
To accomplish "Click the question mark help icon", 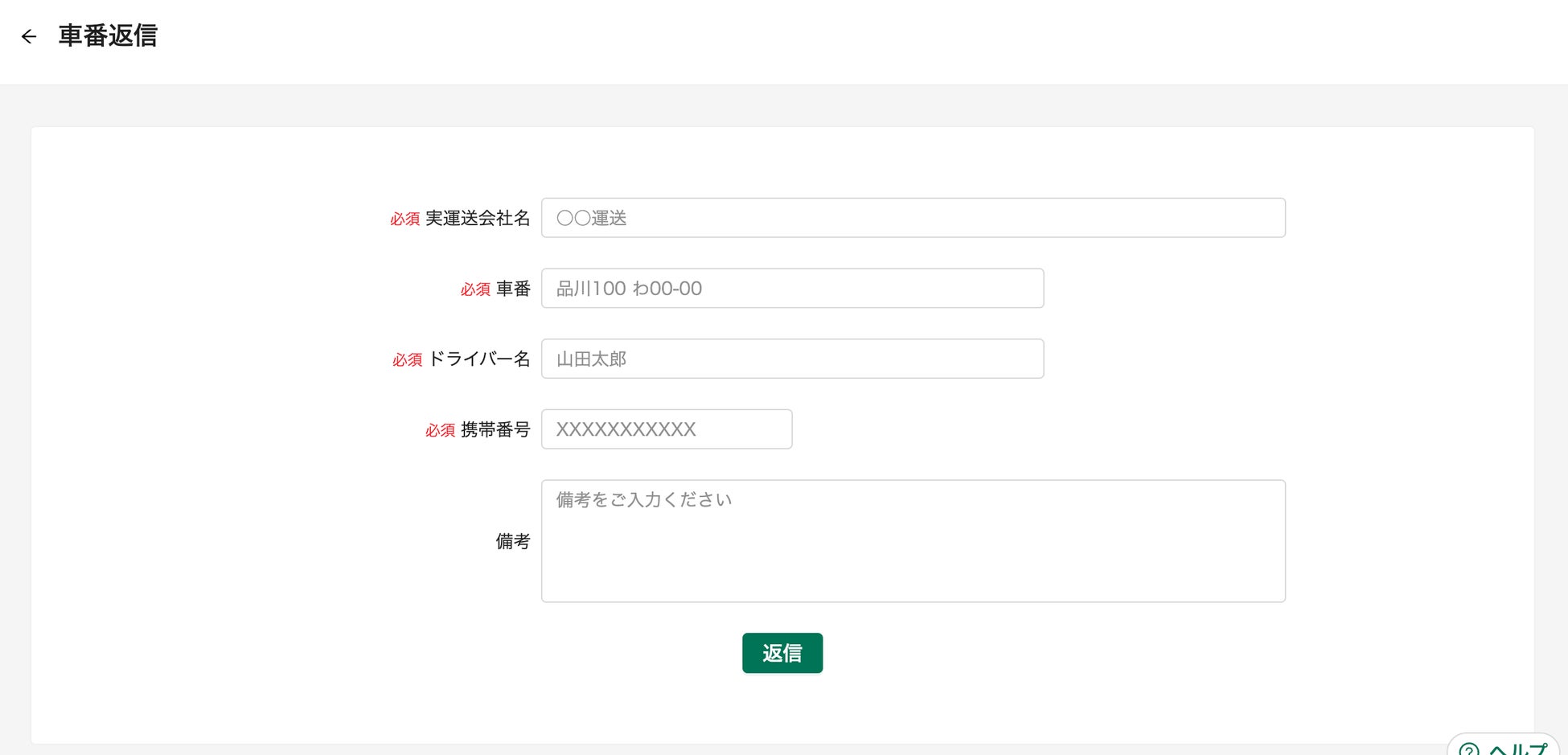I will pos(1468,749).
